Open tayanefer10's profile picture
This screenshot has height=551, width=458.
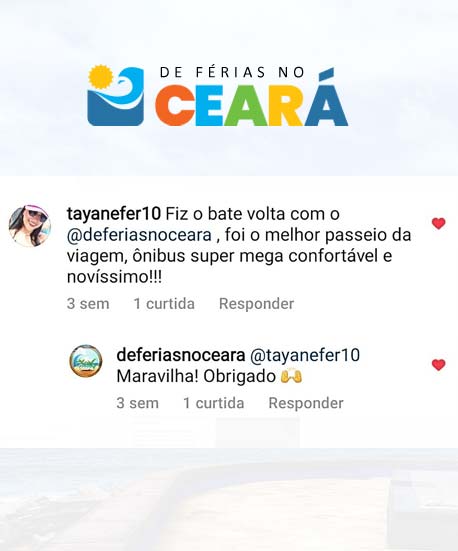[30, 226]
